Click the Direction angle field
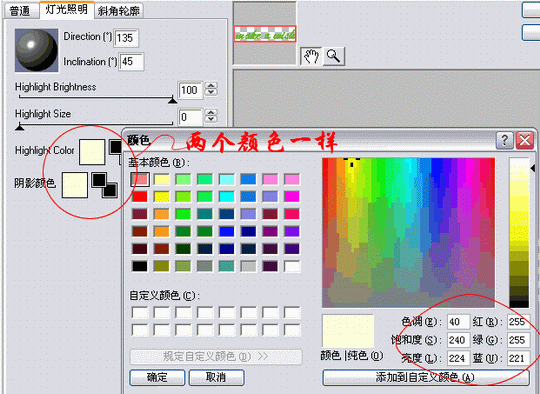540x394 pixels. [126, 38]
